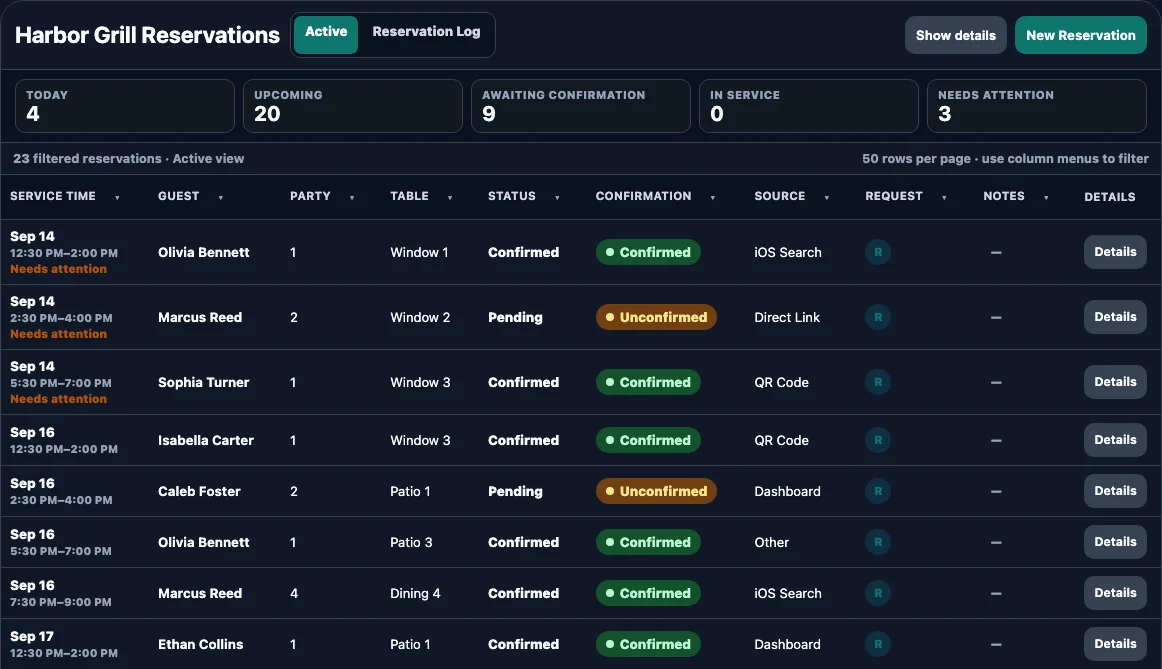Open request icon for Caleb Foster row
The height and width of the screenshot is (669, 1162).
877,491
